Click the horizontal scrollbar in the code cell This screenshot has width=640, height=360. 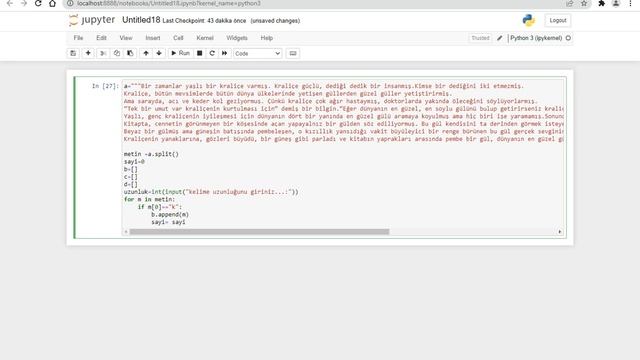(259, 232)
